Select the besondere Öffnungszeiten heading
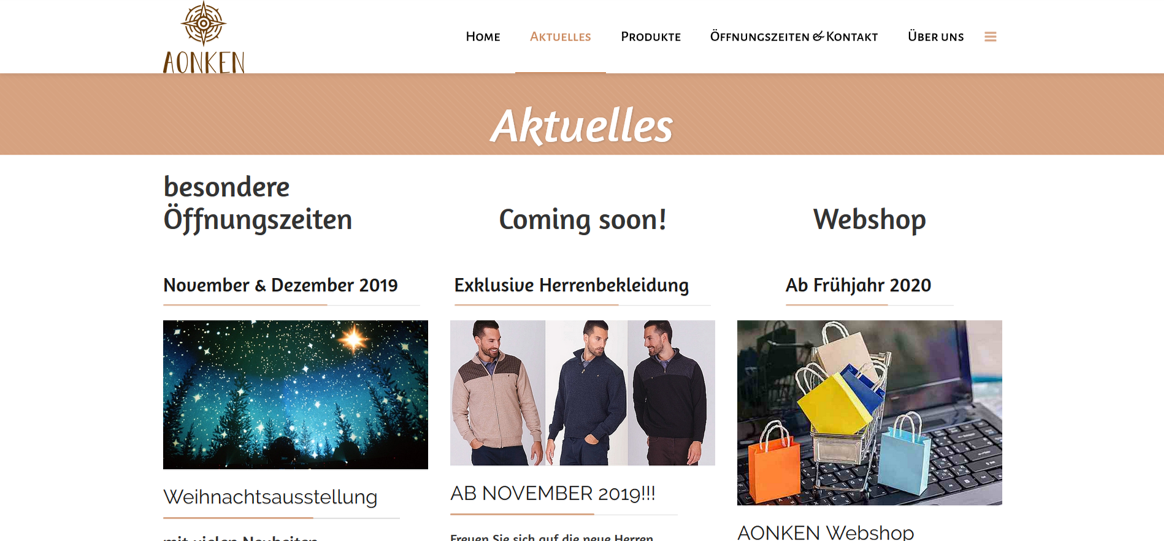 tap(258, 203)
